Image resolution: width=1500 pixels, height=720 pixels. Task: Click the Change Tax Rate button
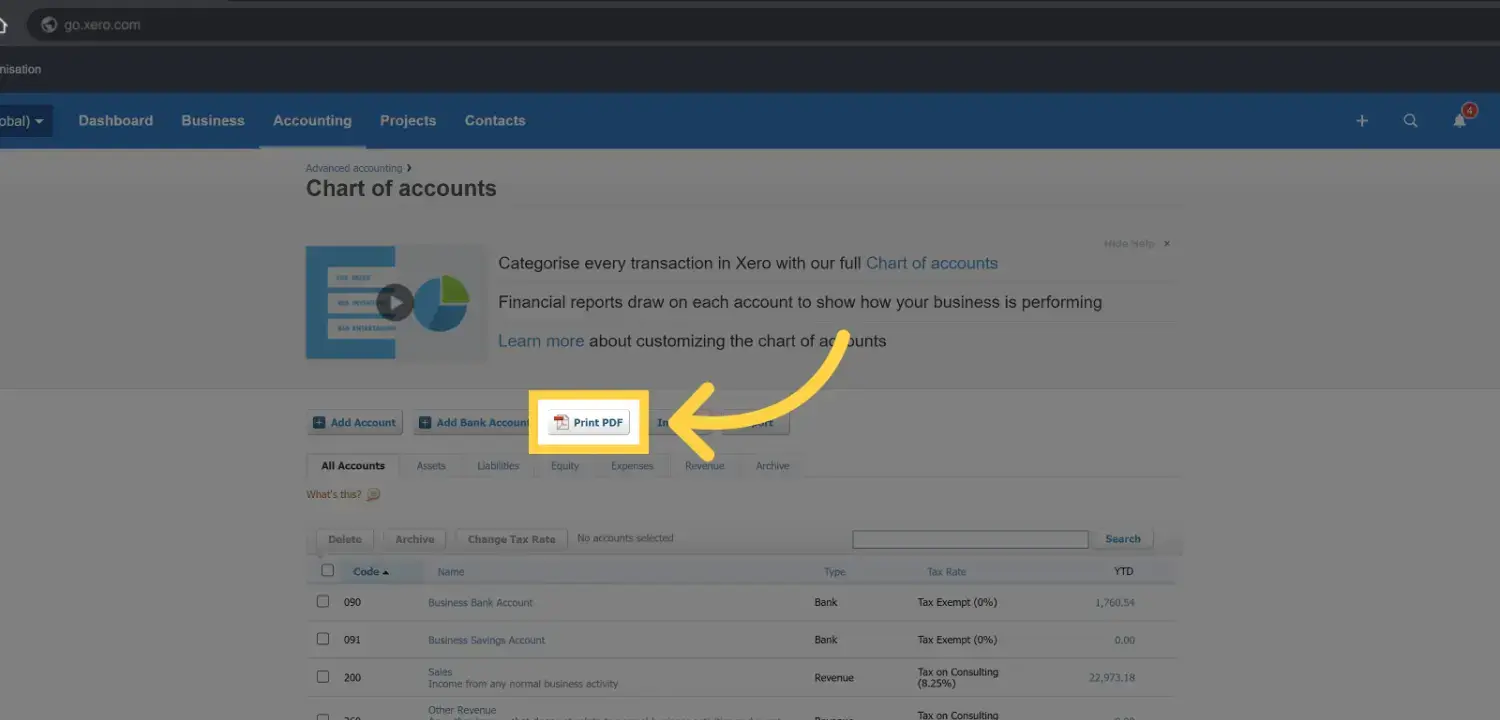[512, 539]
